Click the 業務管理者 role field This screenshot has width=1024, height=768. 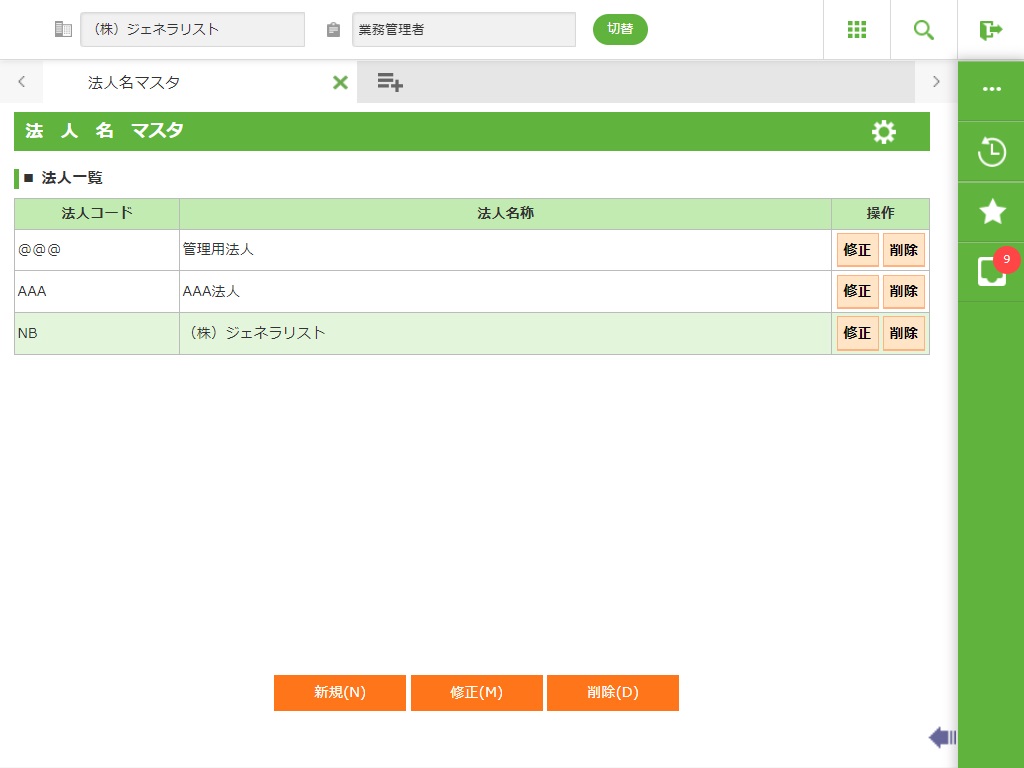pyautogui.click(x=464, y=29)
